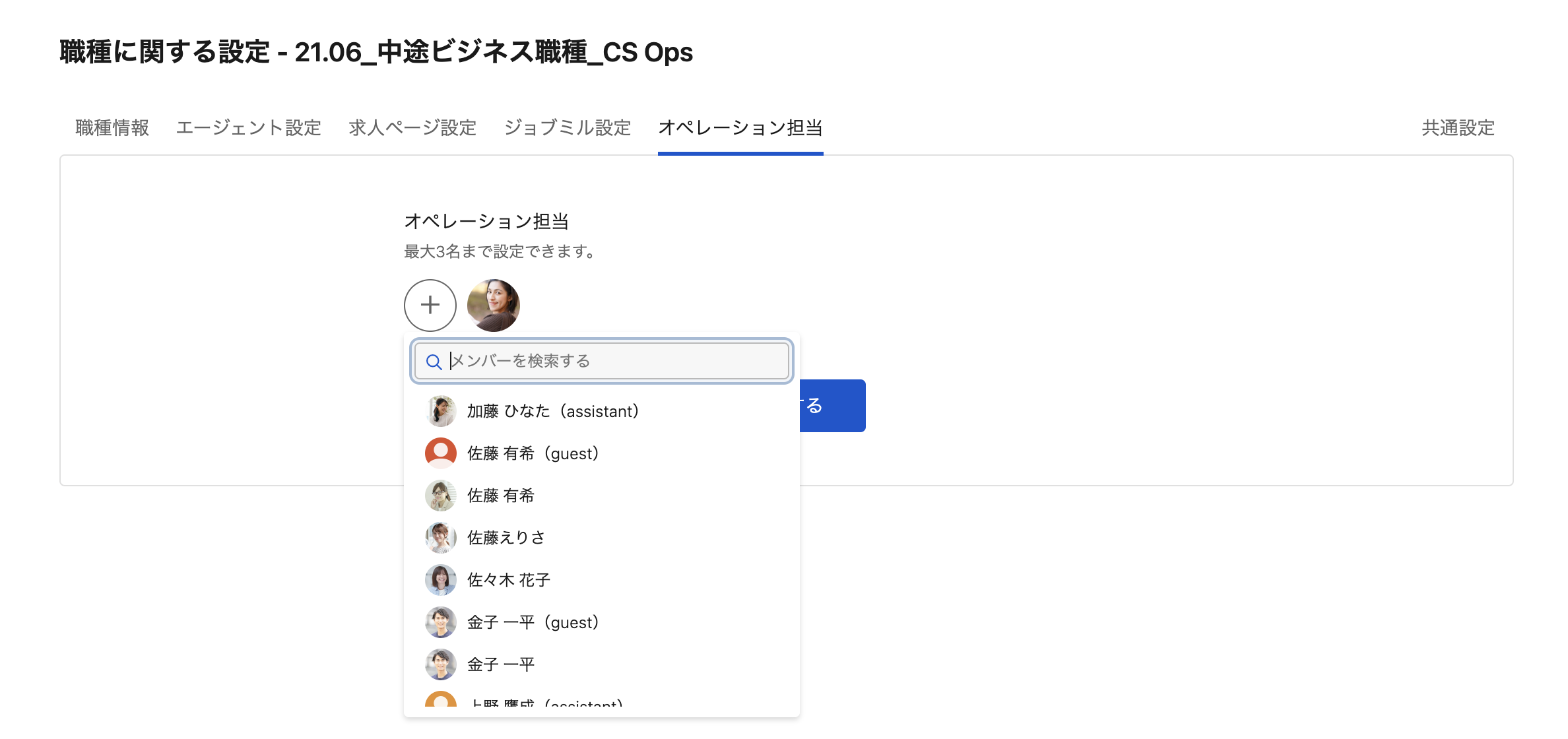
Task: Select member 佐藤えりさ
Action: coord(506,538)
